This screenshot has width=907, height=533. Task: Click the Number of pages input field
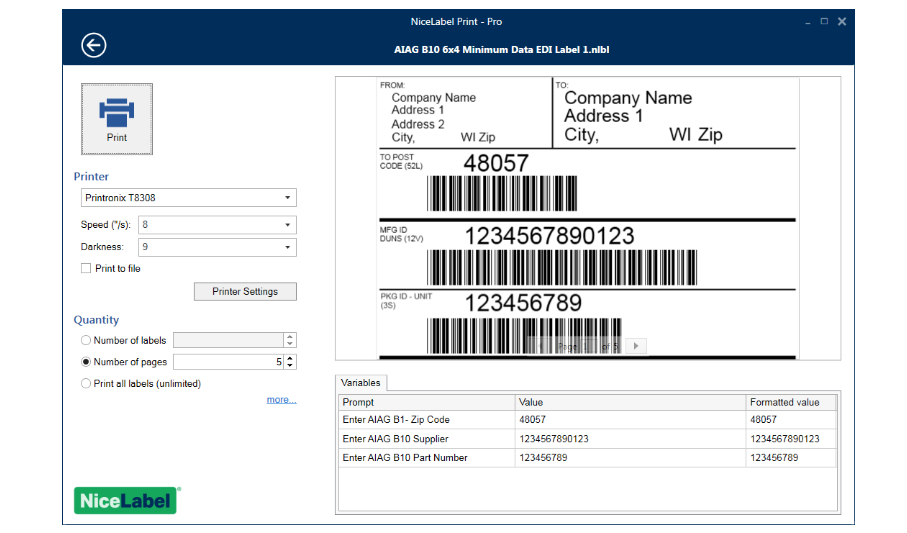tap(228, 362)
